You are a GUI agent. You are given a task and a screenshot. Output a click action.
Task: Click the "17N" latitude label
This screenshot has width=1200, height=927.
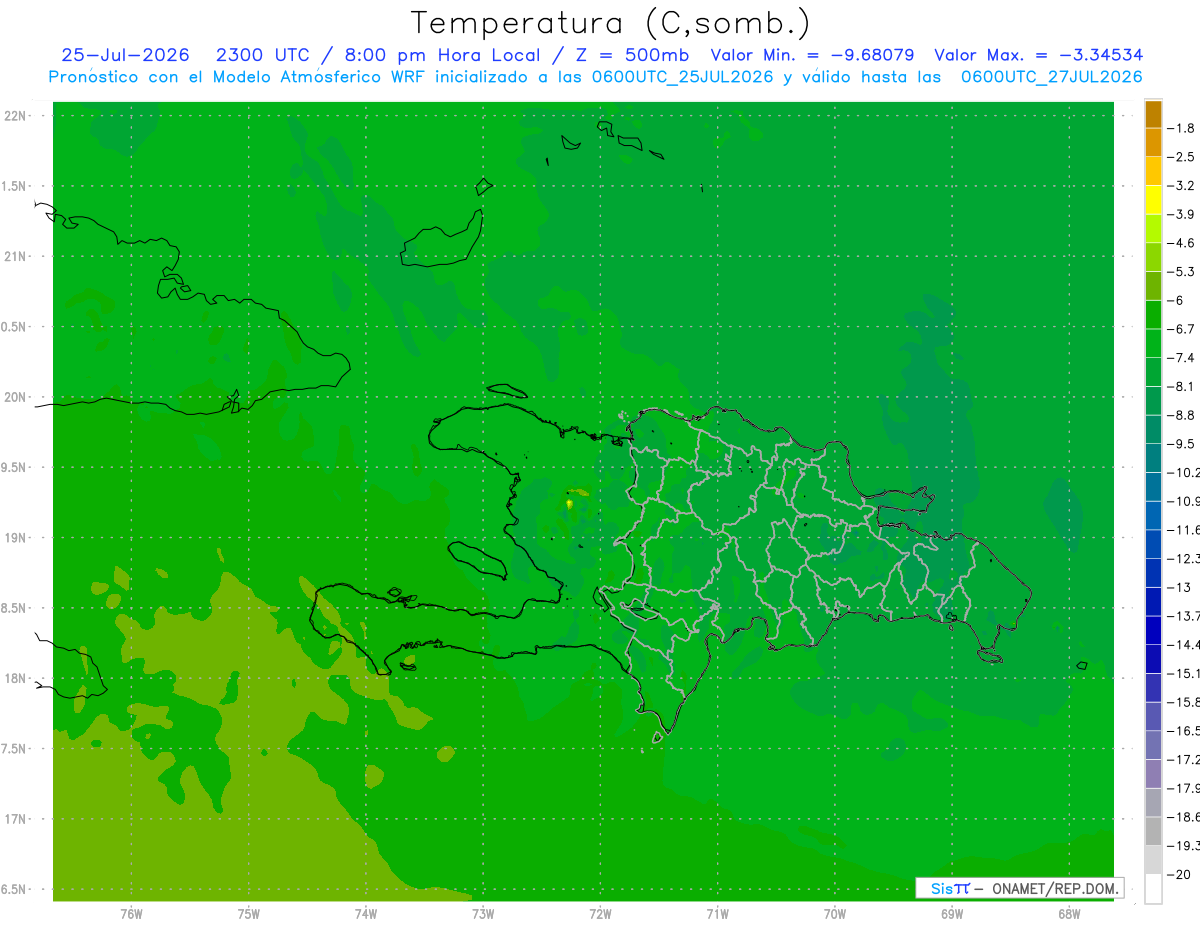(16, 819)
